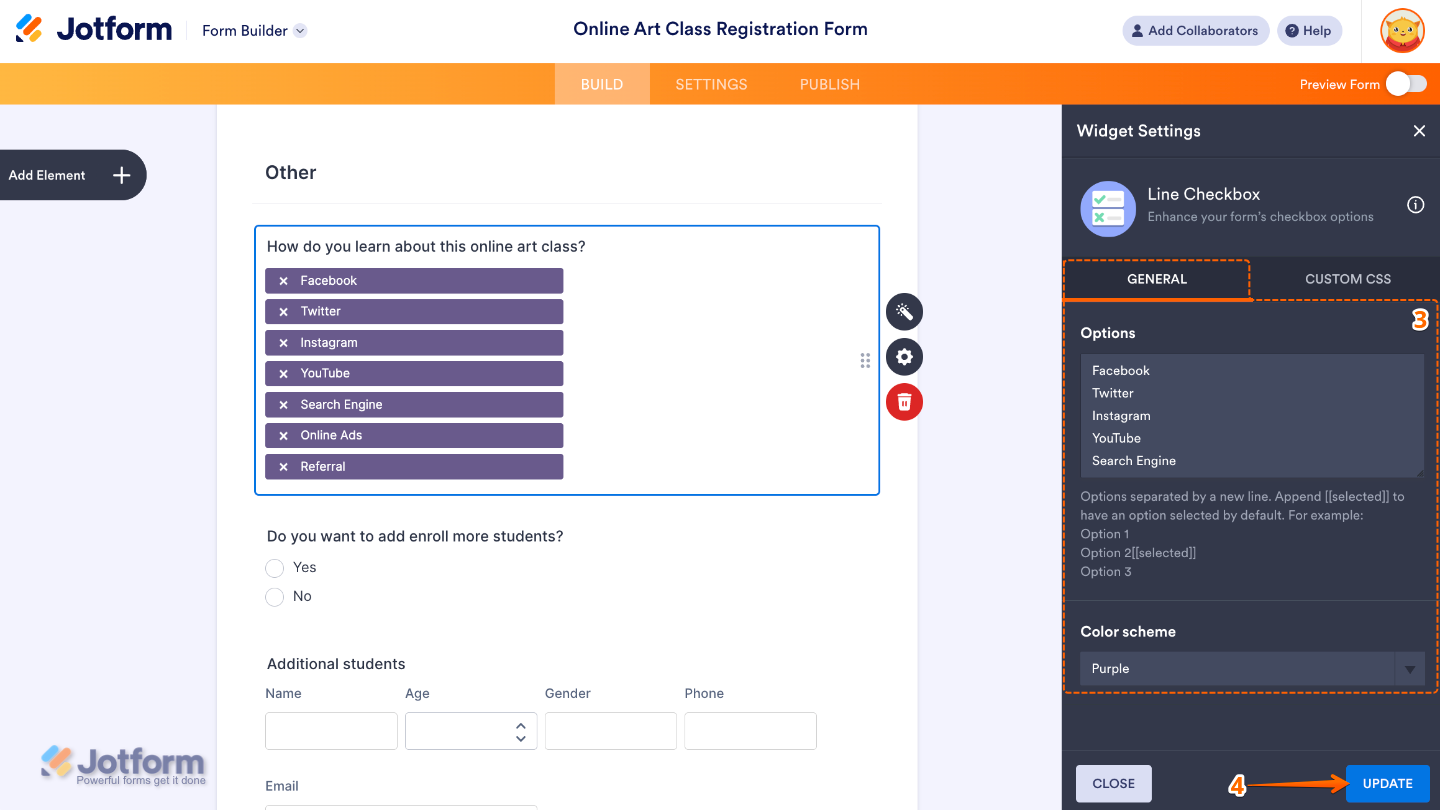Screen dimensions: 1440x810
Task: Delete the widget with red trash icon
Action: click(904, 402)
